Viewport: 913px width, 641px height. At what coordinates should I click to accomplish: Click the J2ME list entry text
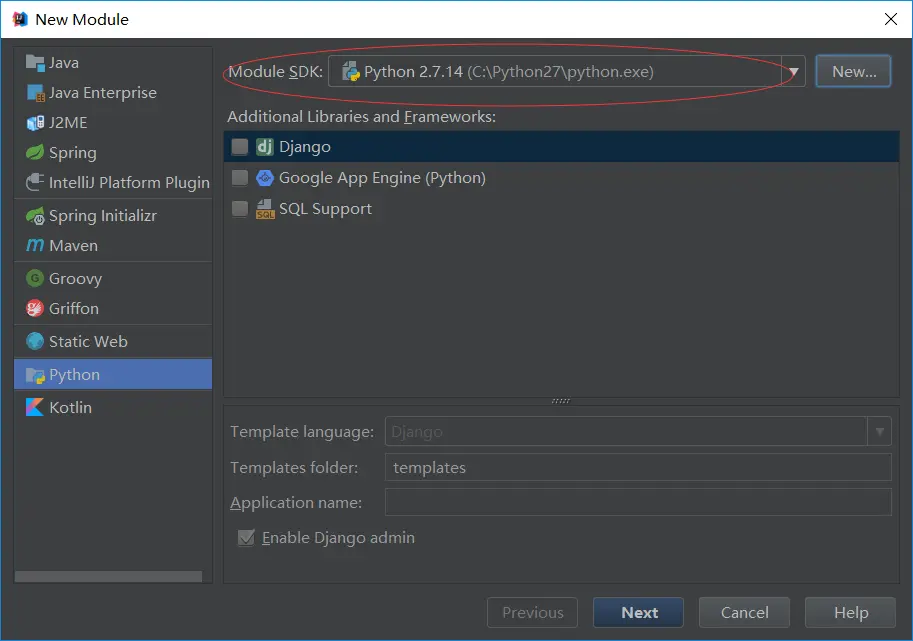[68, 123]
